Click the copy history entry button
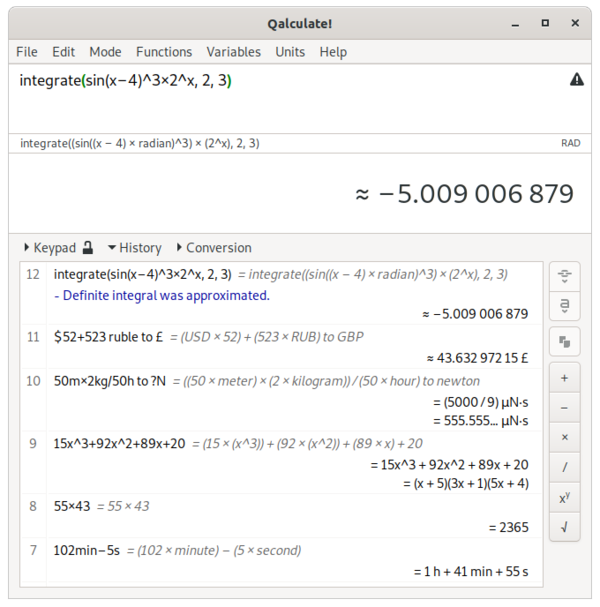The width and height of the screenshot is (600, 607). coord(564,341)
